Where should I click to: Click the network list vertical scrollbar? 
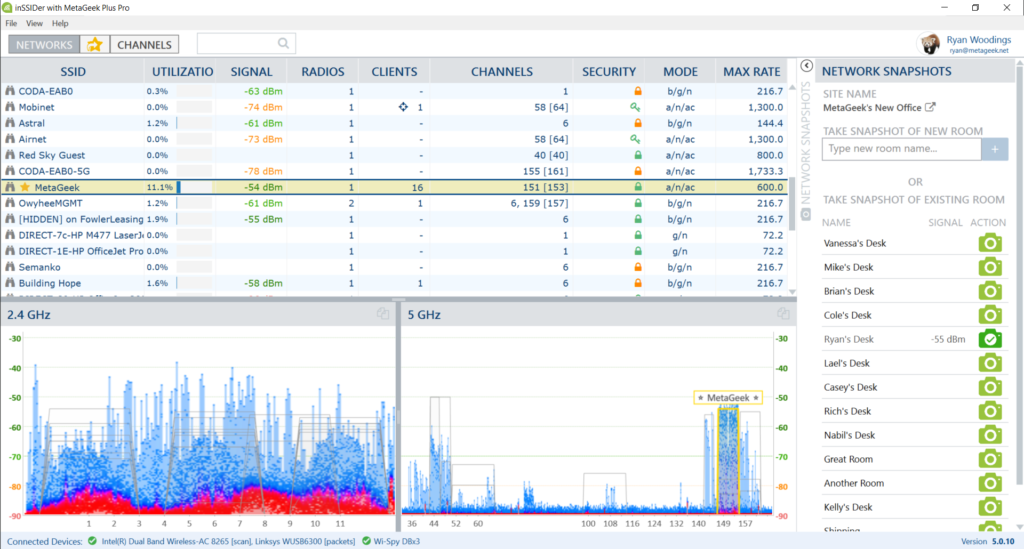792,204
